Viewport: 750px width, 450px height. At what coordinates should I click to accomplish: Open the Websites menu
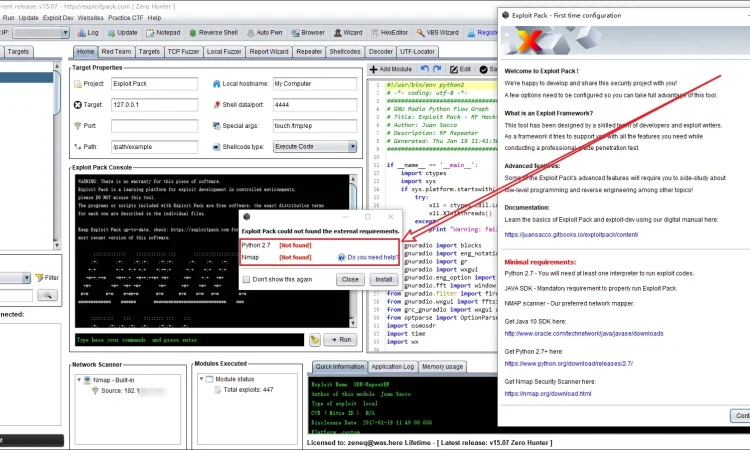coord(90,18)
